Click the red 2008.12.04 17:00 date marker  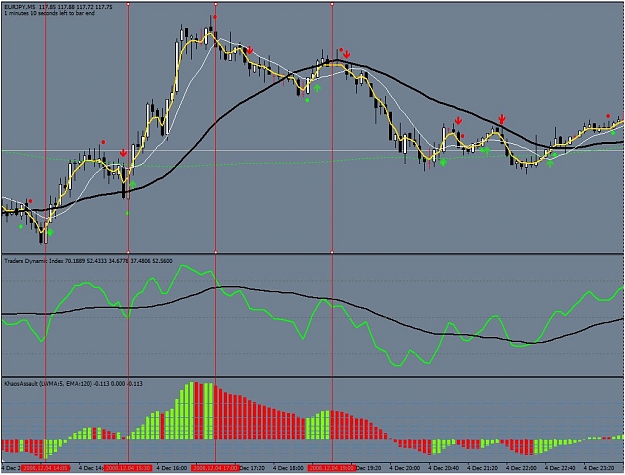[215, 468]
